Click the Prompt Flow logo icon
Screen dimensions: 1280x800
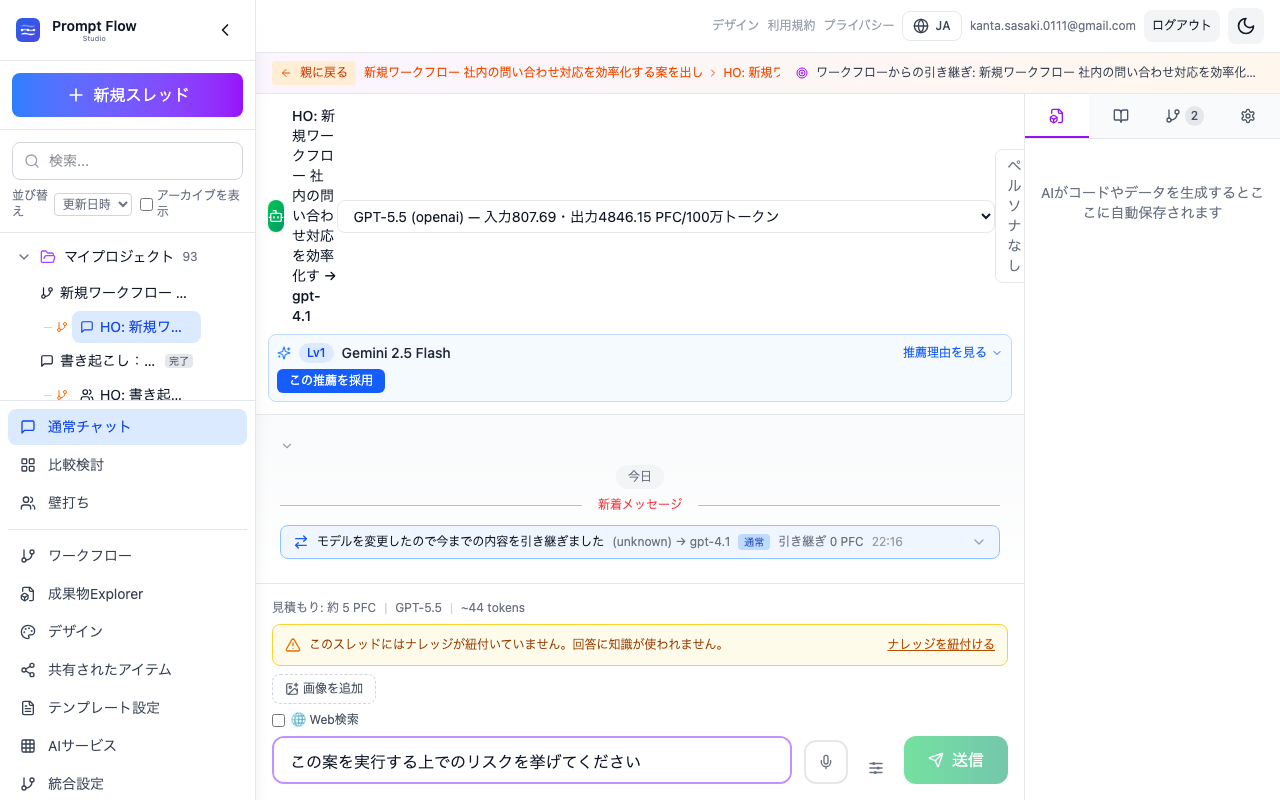click(28, 30)
